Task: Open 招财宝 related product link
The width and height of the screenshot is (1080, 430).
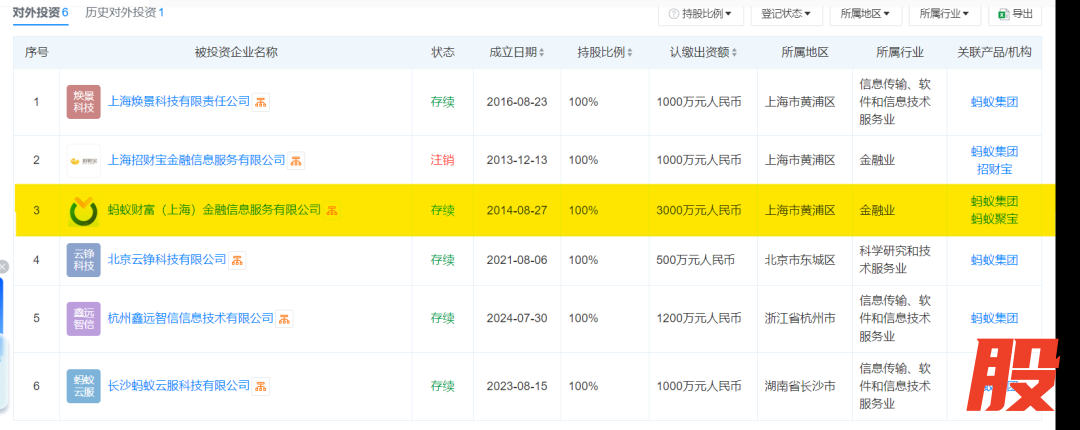Action: coord(994,169)
